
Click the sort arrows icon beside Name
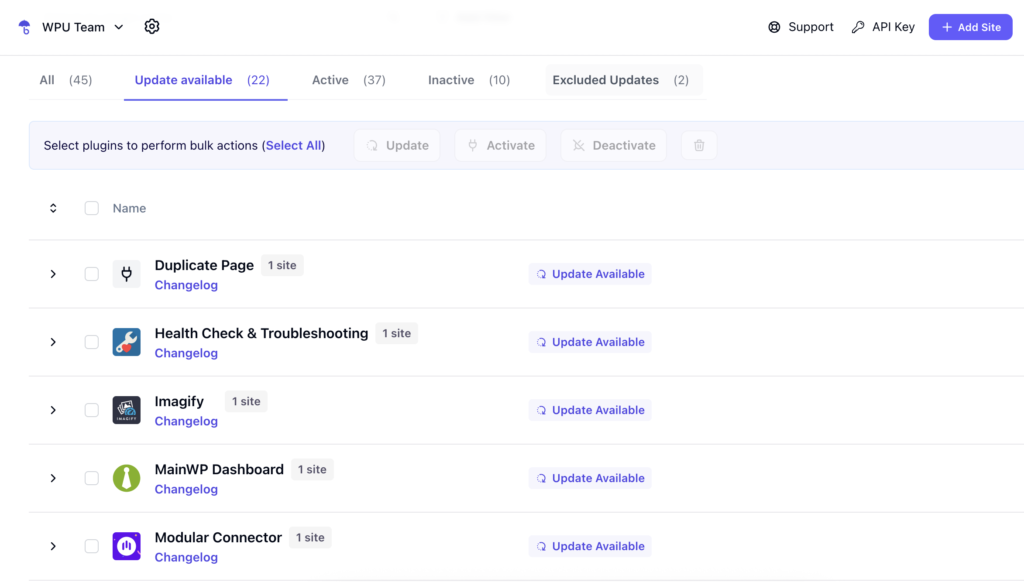[53, 208]
